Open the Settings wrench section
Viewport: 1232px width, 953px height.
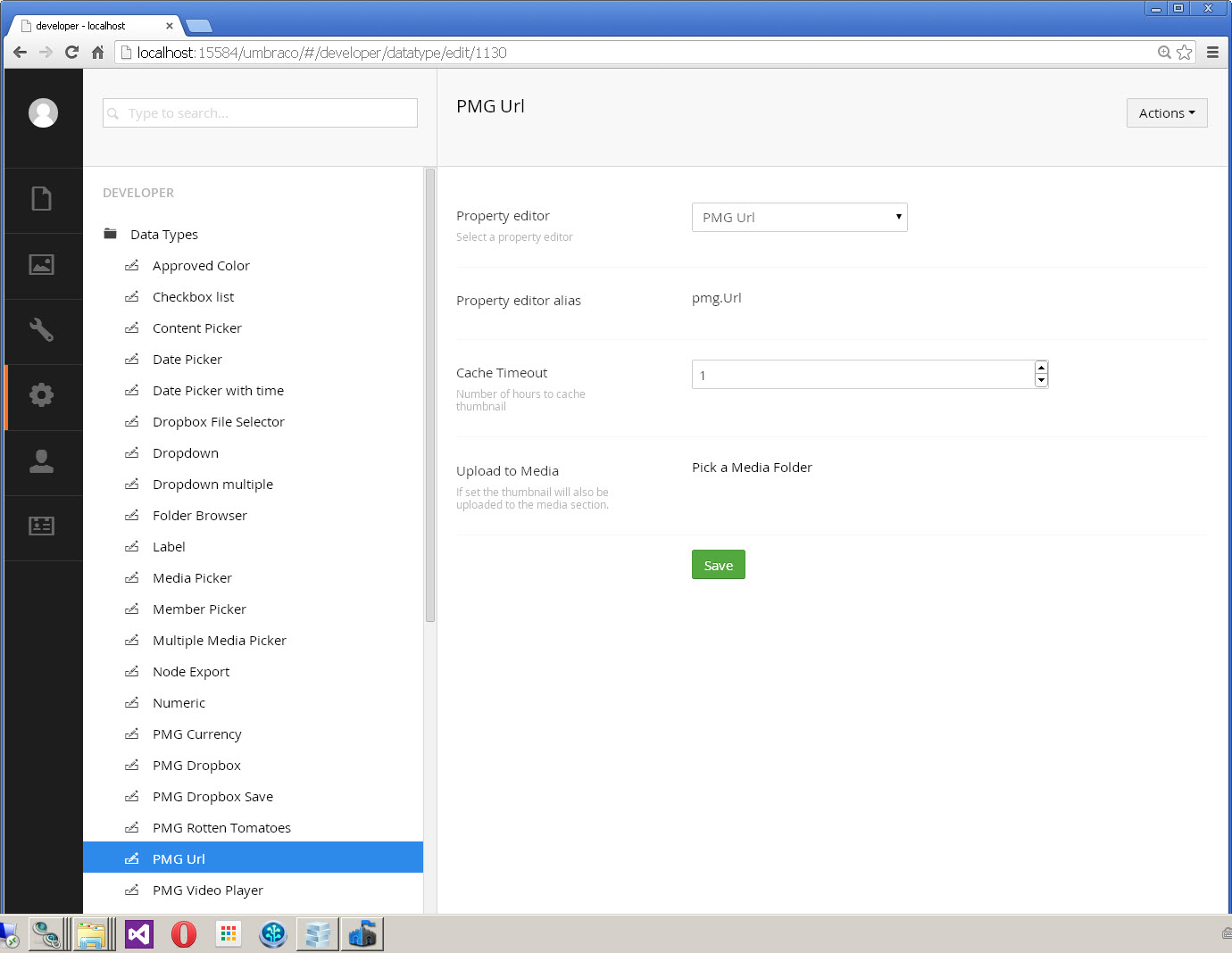click(42, 330)
